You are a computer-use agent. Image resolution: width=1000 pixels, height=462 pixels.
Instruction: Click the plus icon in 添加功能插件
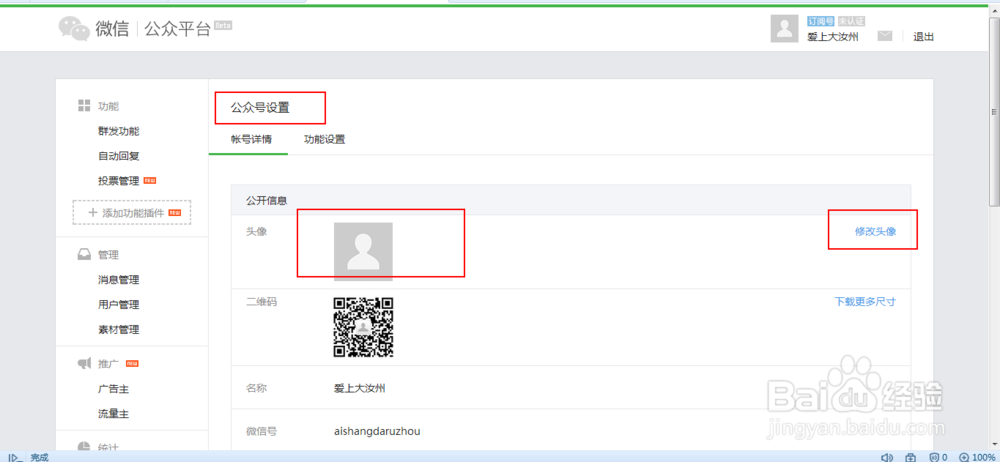pyautogui.click(x=92, y=212)
